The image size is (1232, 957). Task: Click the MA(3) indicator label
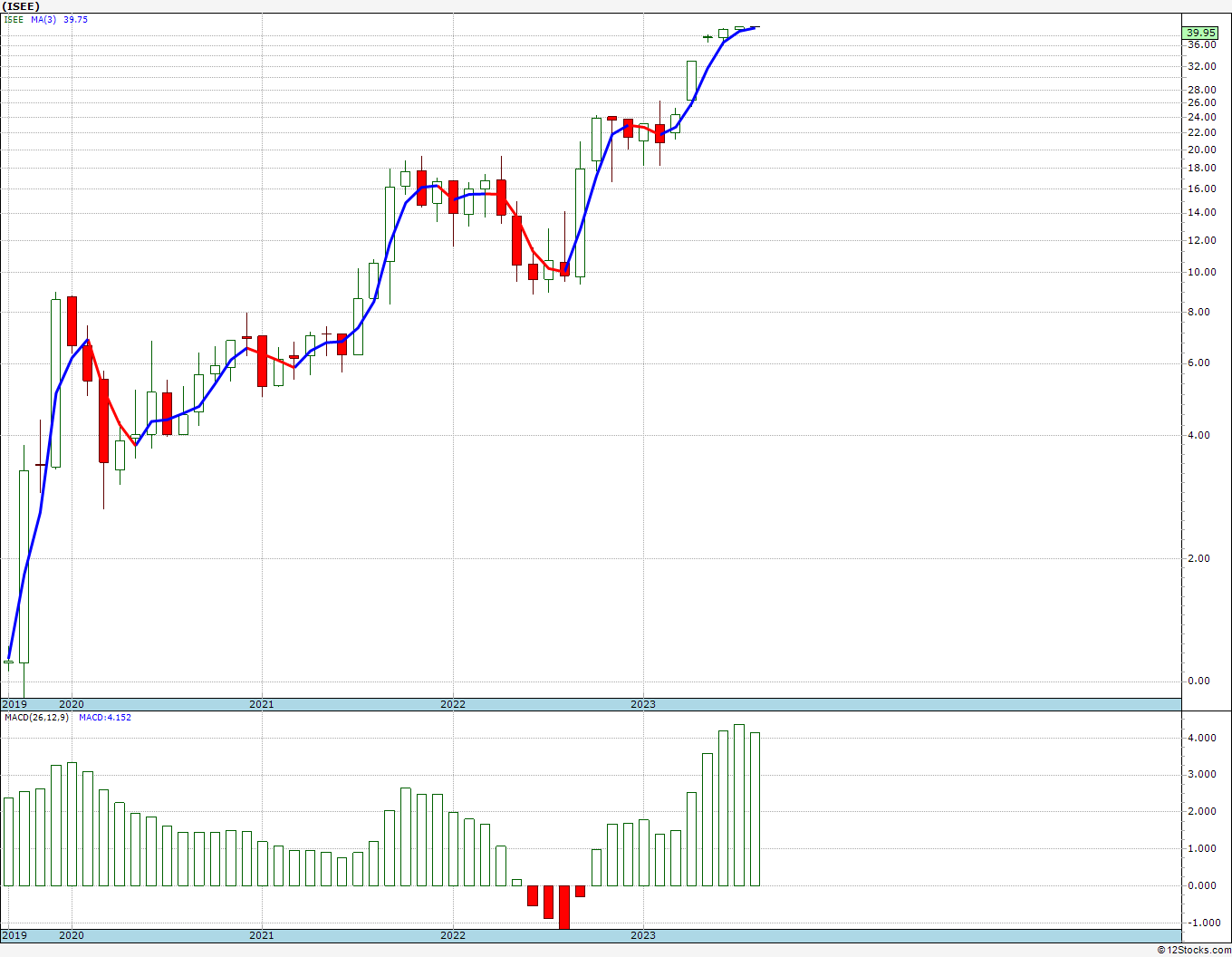tap(42, 19)
